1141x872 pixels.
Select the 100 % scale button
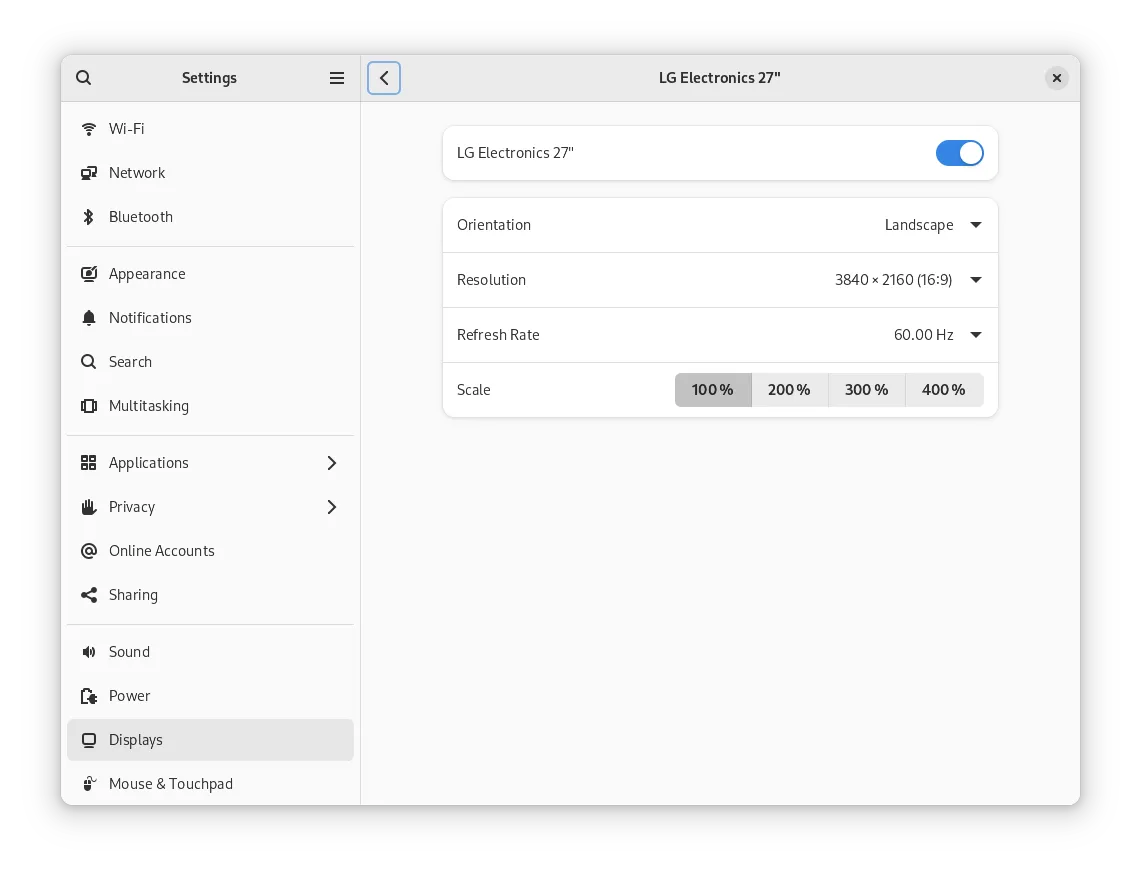tap(712, 390)
